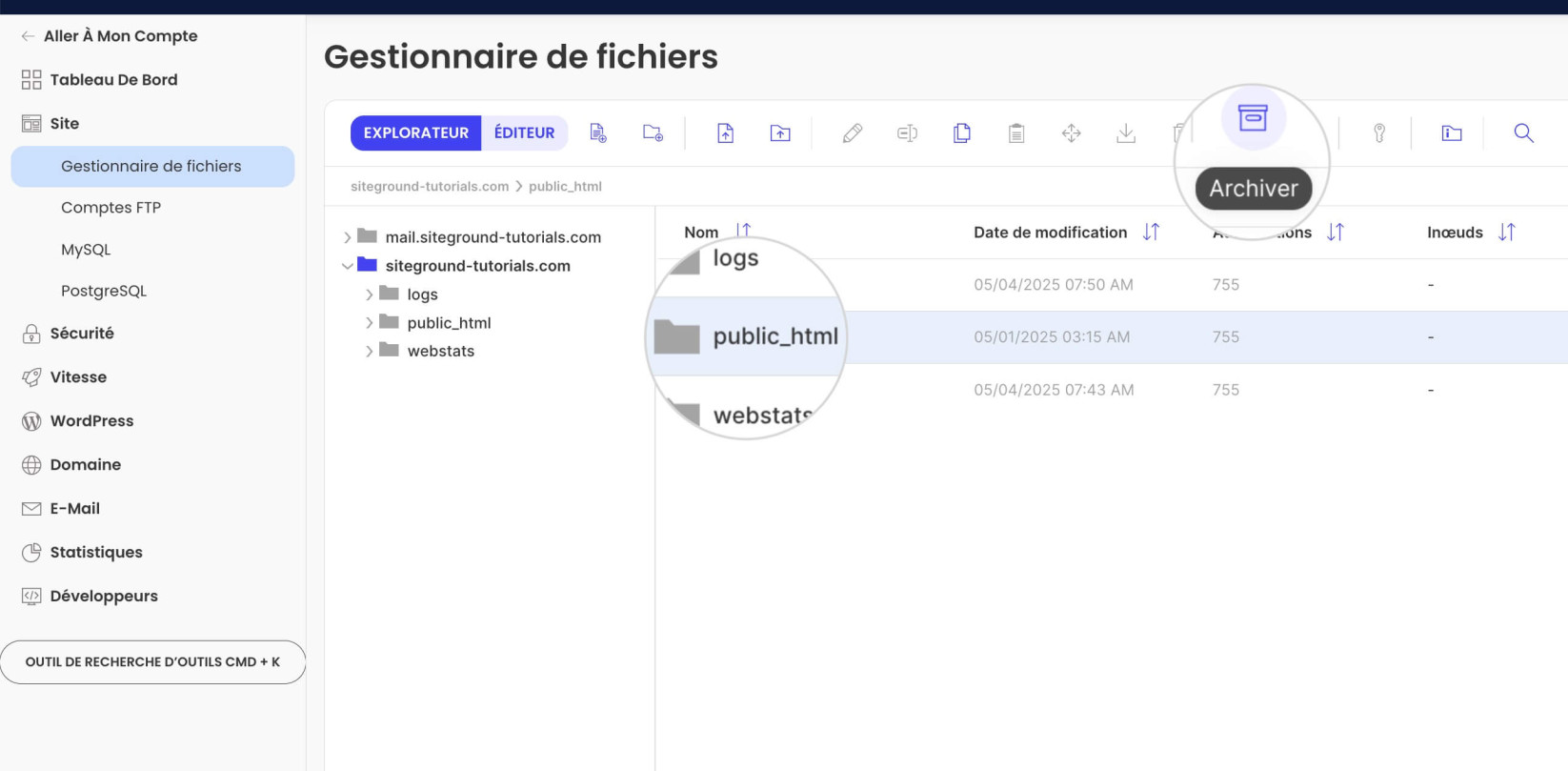1568x771 pixels.
Task: Click the new file icon in toolbar
Action: click(598, 133)
